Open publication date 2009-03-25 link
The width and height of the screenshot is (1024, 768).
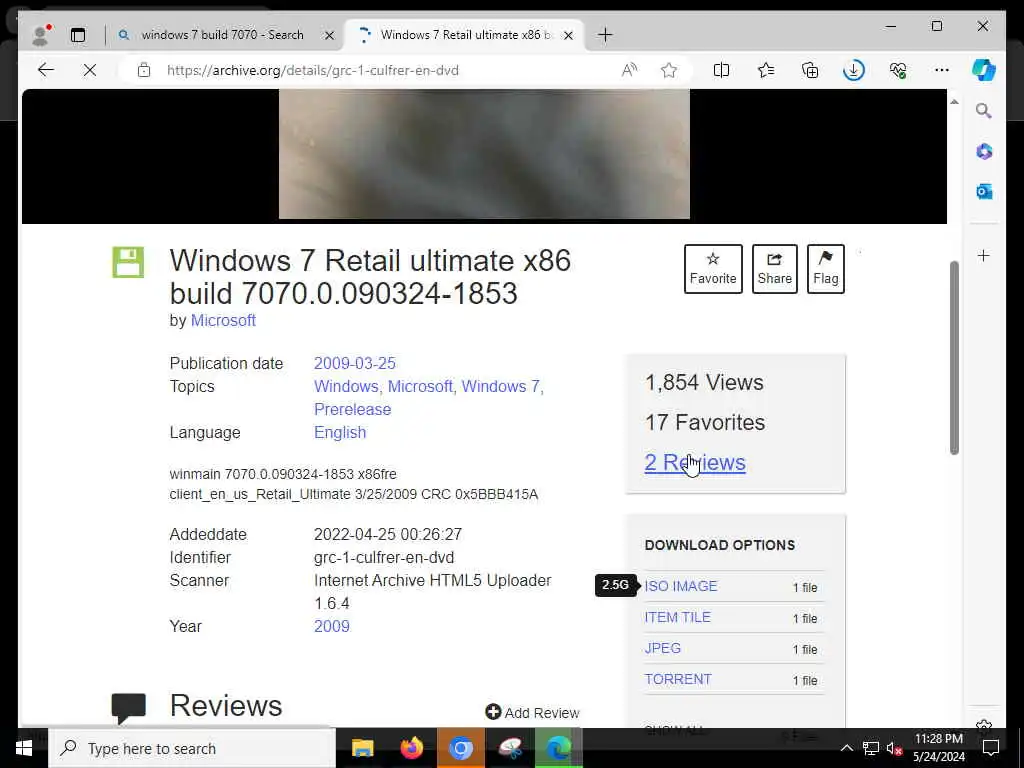point(355,363)
